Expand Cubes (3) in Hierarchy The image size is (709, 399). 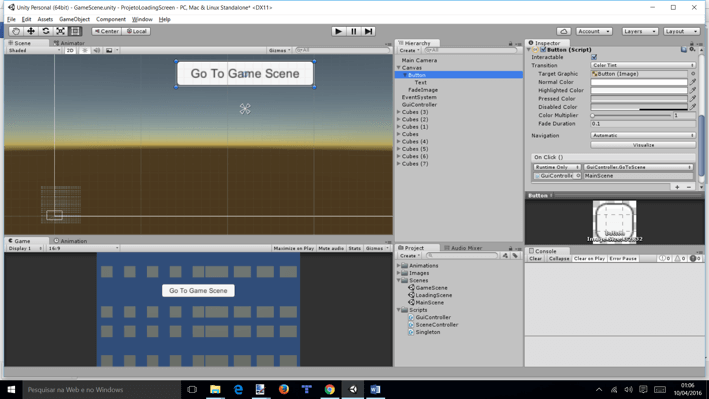[399, 112]
